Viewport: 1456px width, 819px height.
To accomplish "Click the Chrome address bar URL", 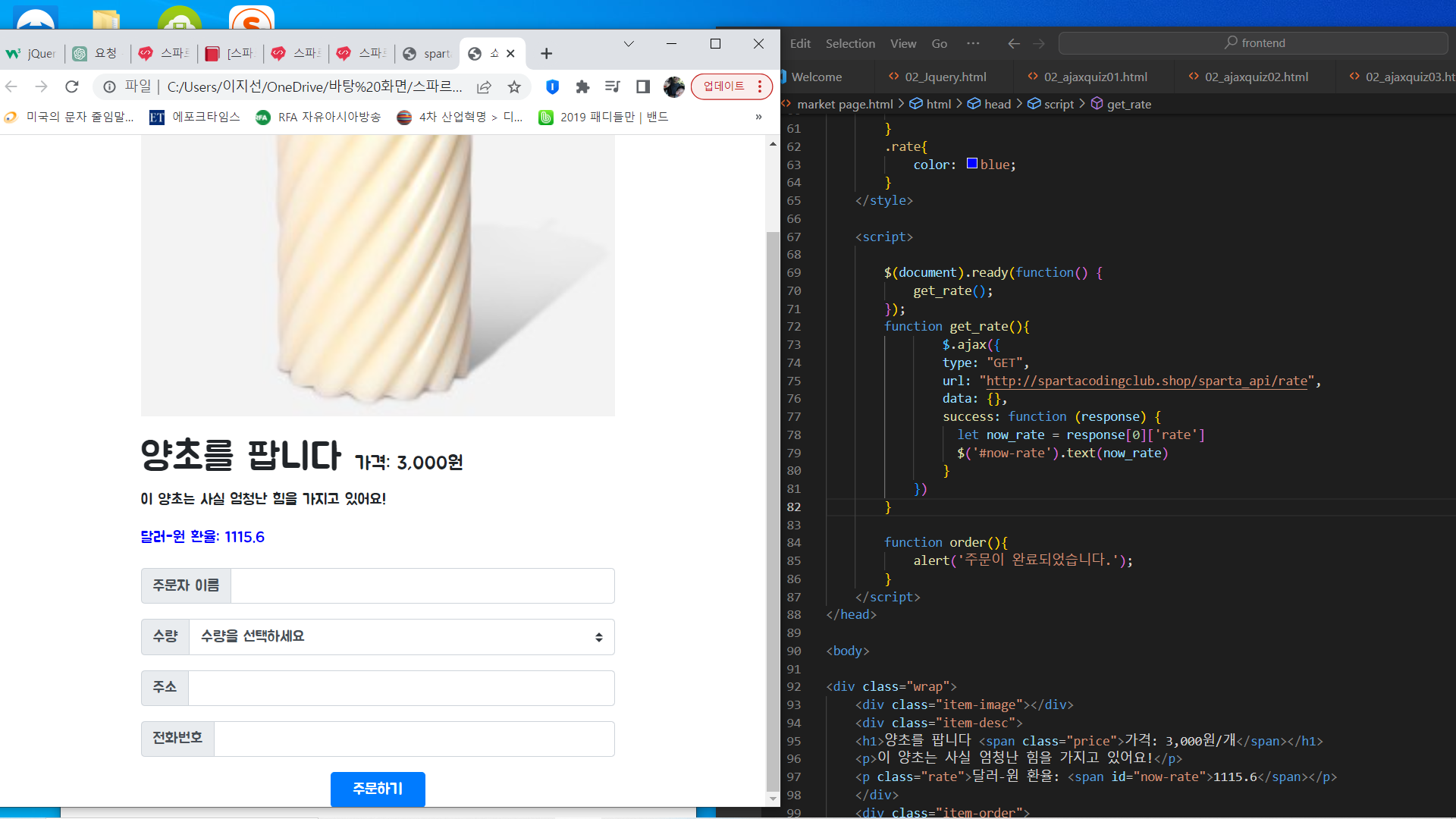I will pos(314,87).
